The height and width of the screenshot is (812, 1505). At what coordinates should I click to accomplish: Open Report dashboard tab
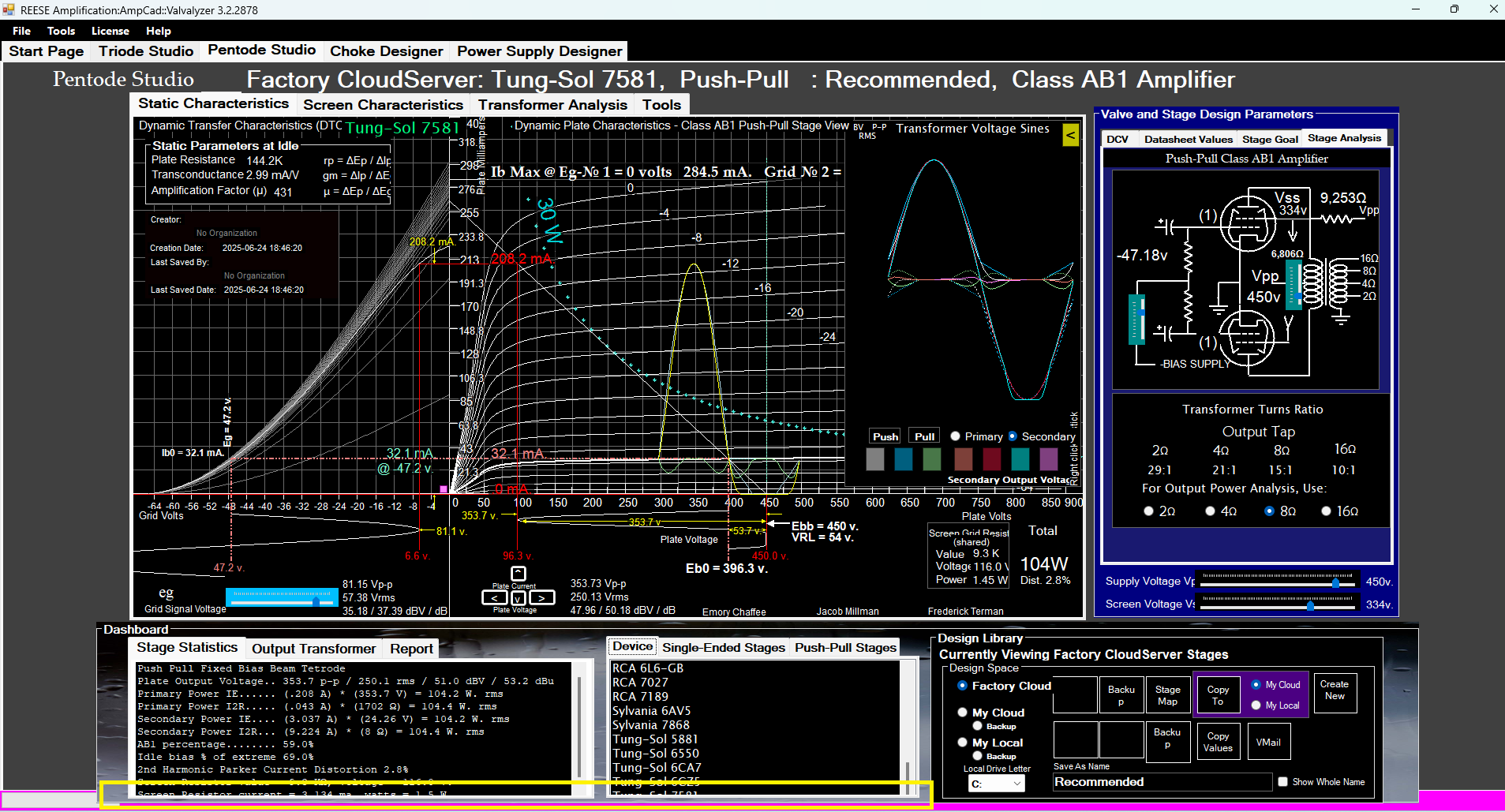(x=411, y=649)
